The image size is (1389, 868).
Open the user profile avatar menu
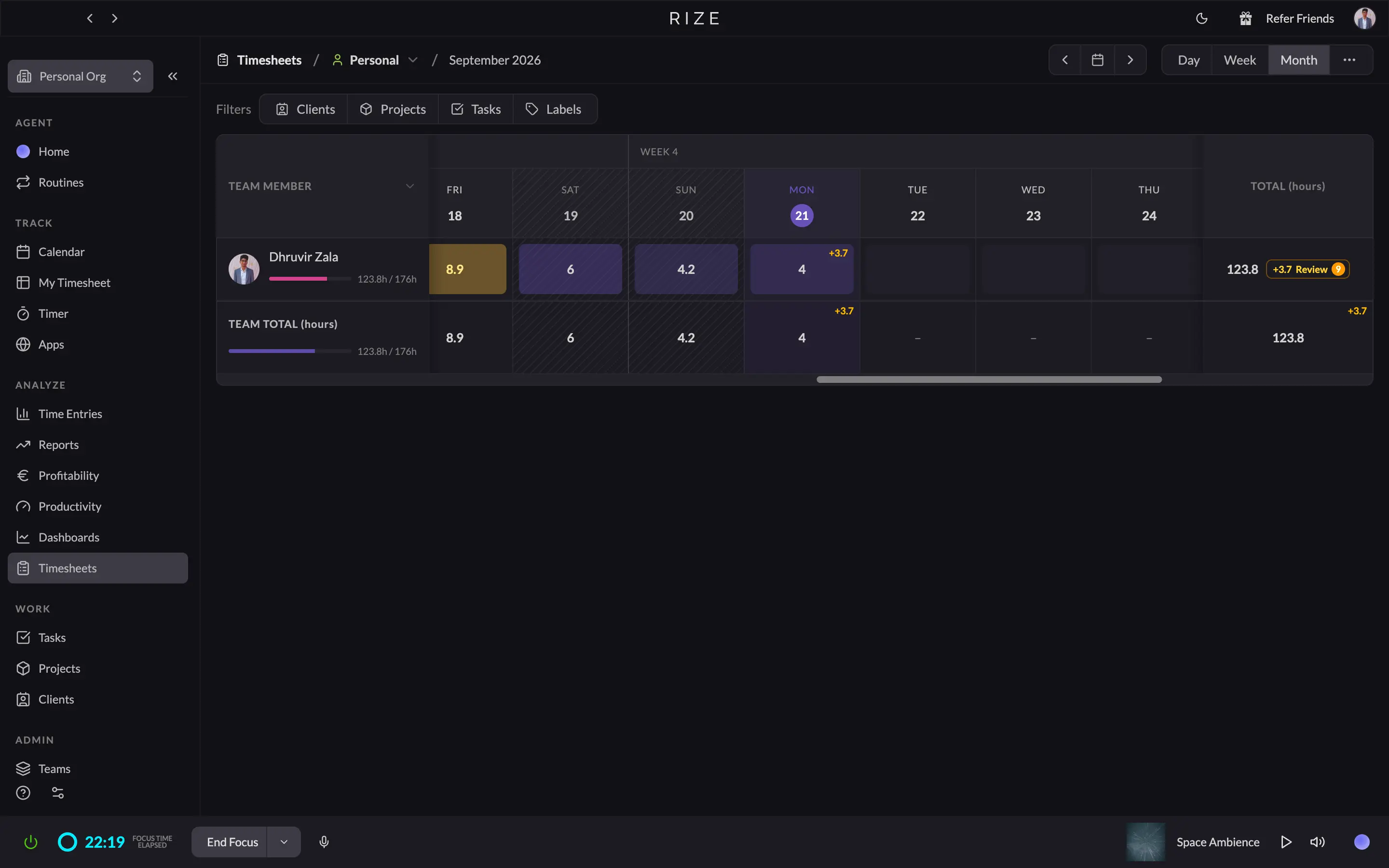(1364, 18)
